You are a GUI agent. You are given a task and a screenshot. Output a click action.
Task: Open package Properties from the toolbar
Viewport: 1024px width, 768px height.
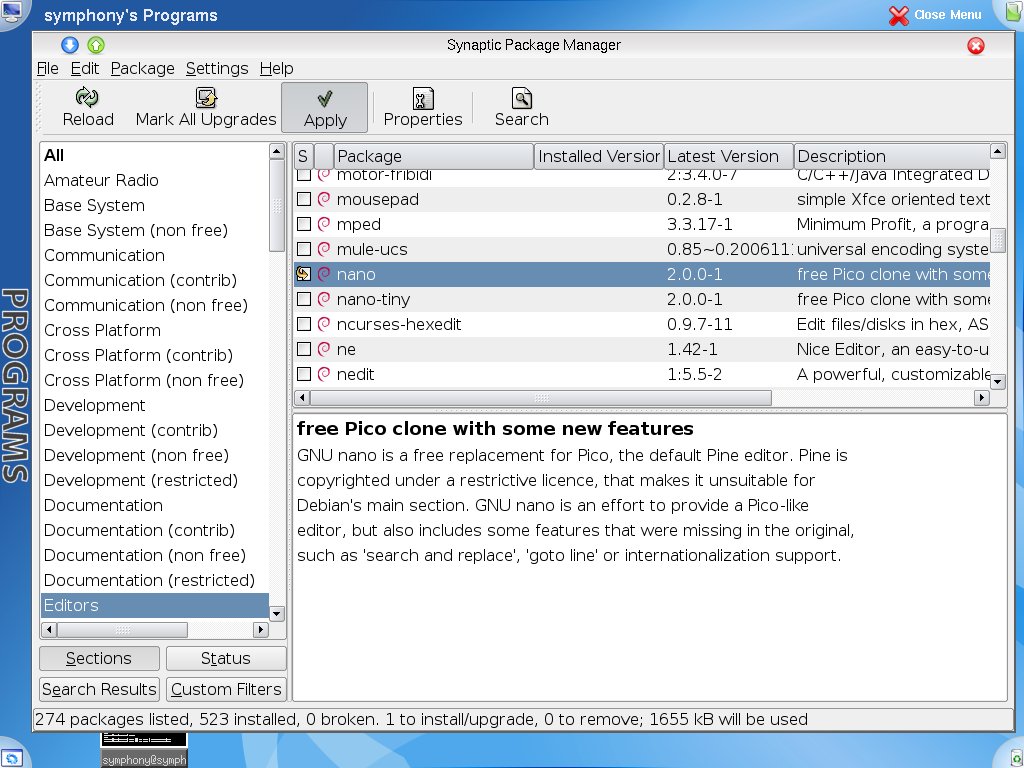click(423, 108)
